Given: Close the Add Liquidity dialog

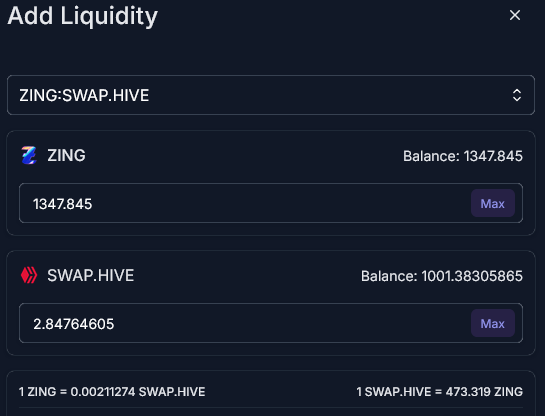Looking at the screenshot, I should 515,15.
